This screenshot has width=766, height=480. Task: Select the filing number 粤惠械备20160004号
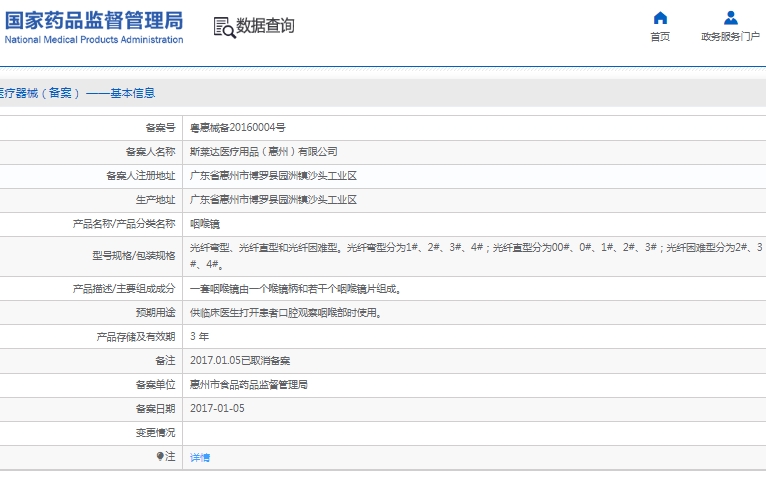(x=237, y=127)
